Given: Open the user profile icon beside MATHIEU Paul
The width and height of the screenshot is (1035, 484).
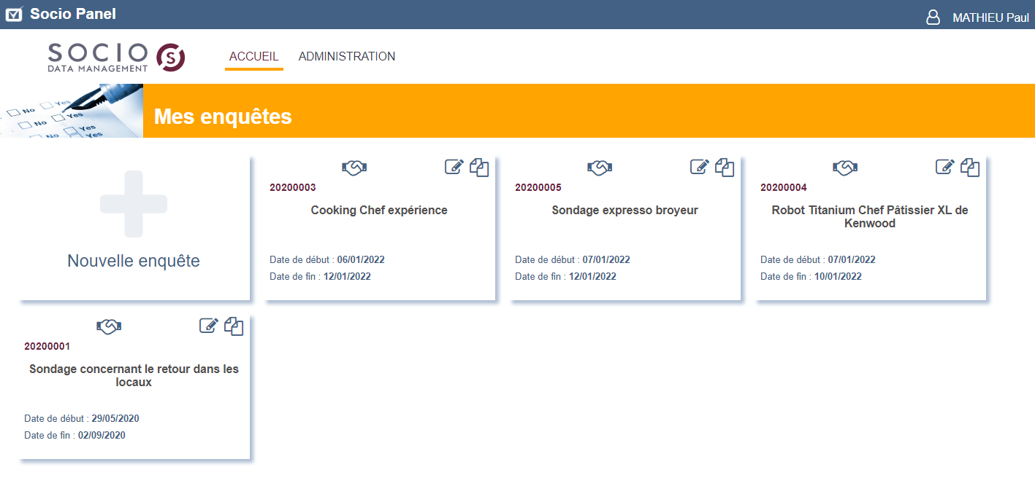Looking at the screenshot, I should click(x=933, y=17).
